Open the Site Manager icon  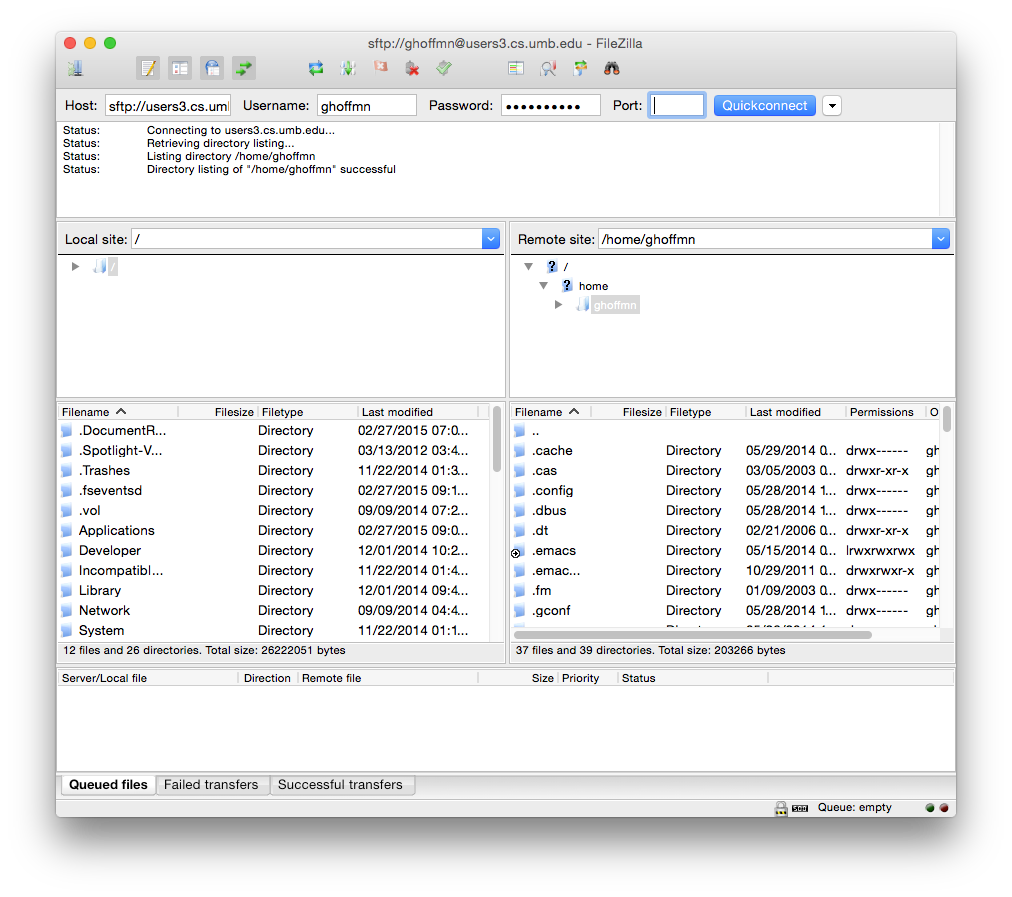(76, 68)
